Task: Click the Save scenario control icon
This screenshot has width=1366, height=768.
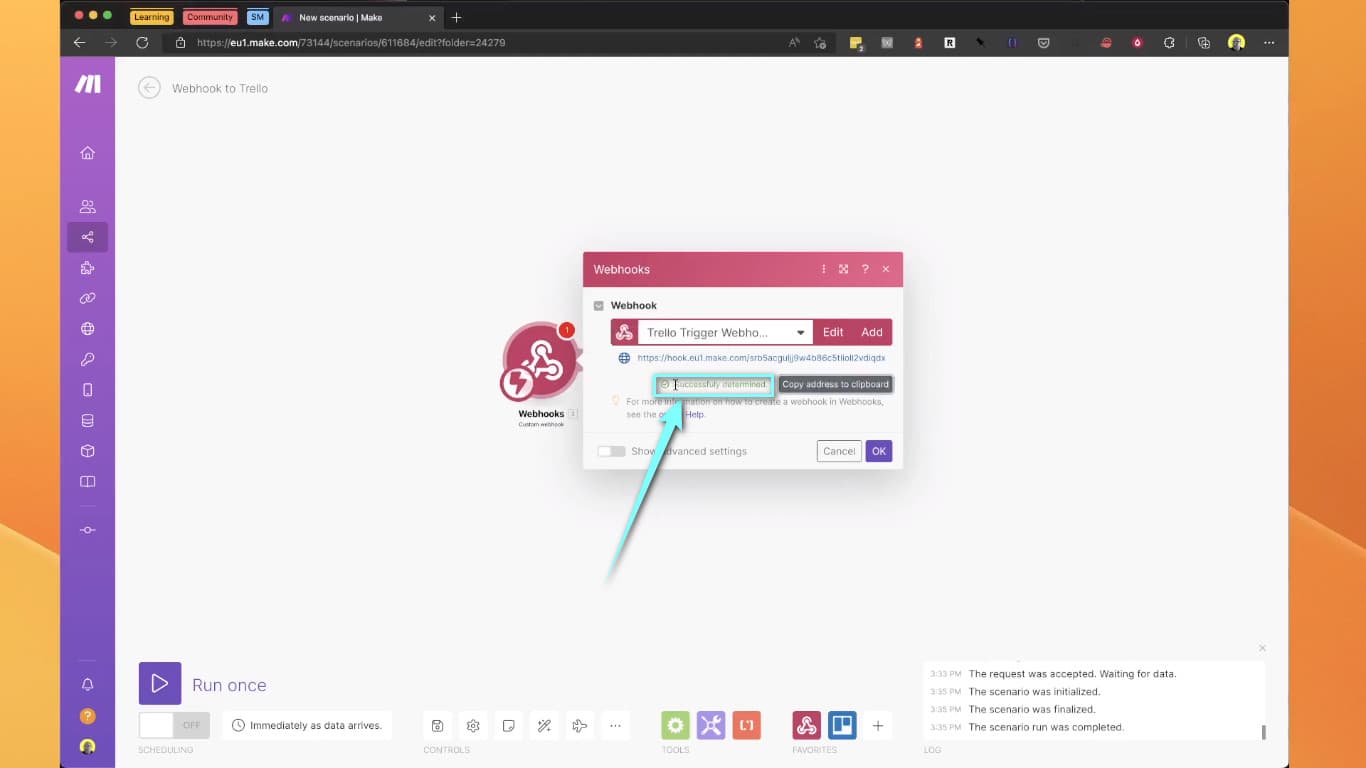Action: tap(438, 726)
